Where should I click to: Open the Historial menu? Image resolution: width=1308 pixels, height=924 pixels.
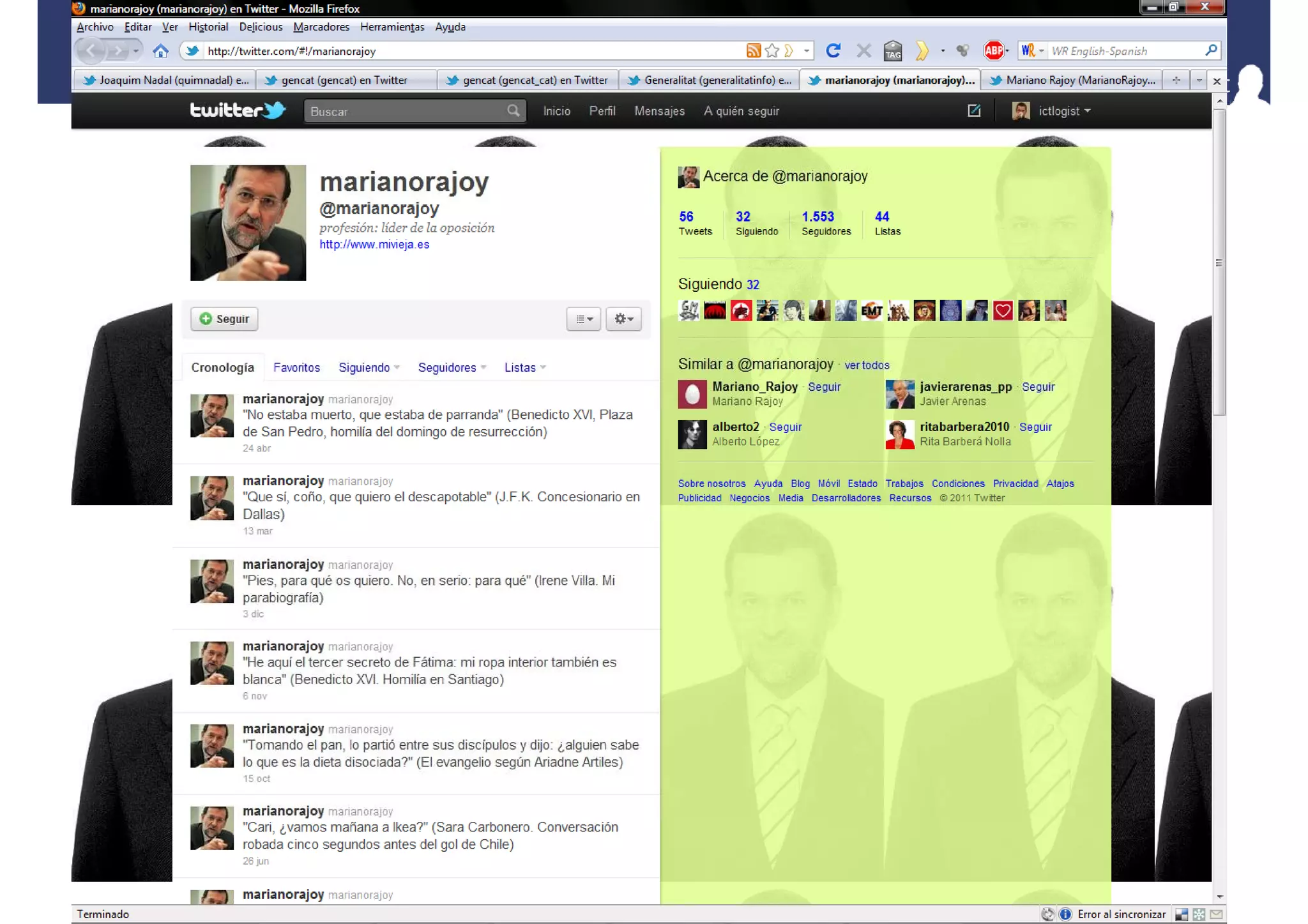[x=208, y=27]
